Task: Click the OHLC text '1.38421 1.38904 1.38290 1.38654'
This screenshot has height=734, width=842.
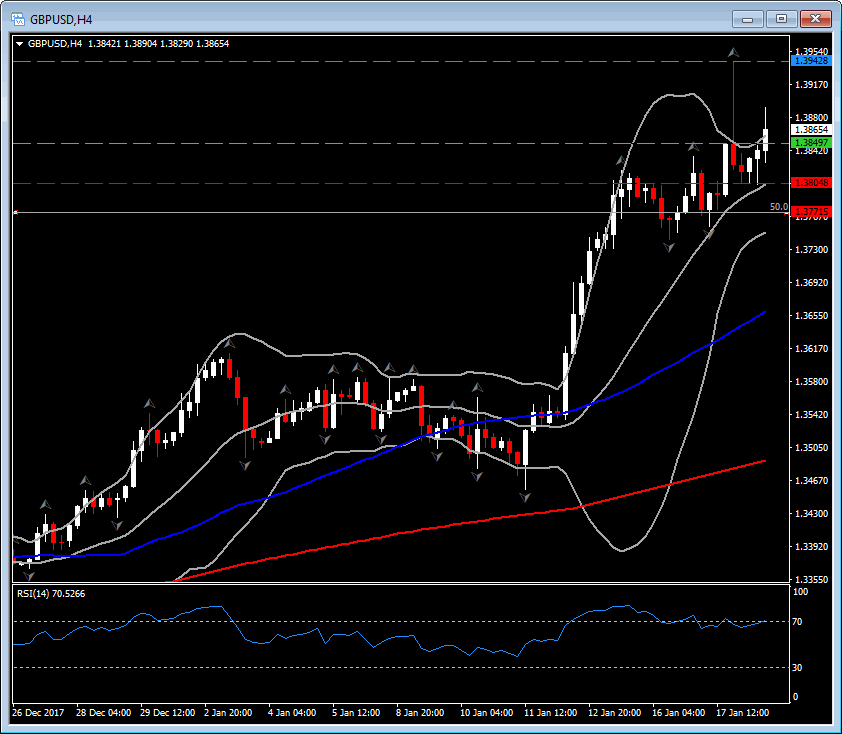Action: tap(158, 43)
